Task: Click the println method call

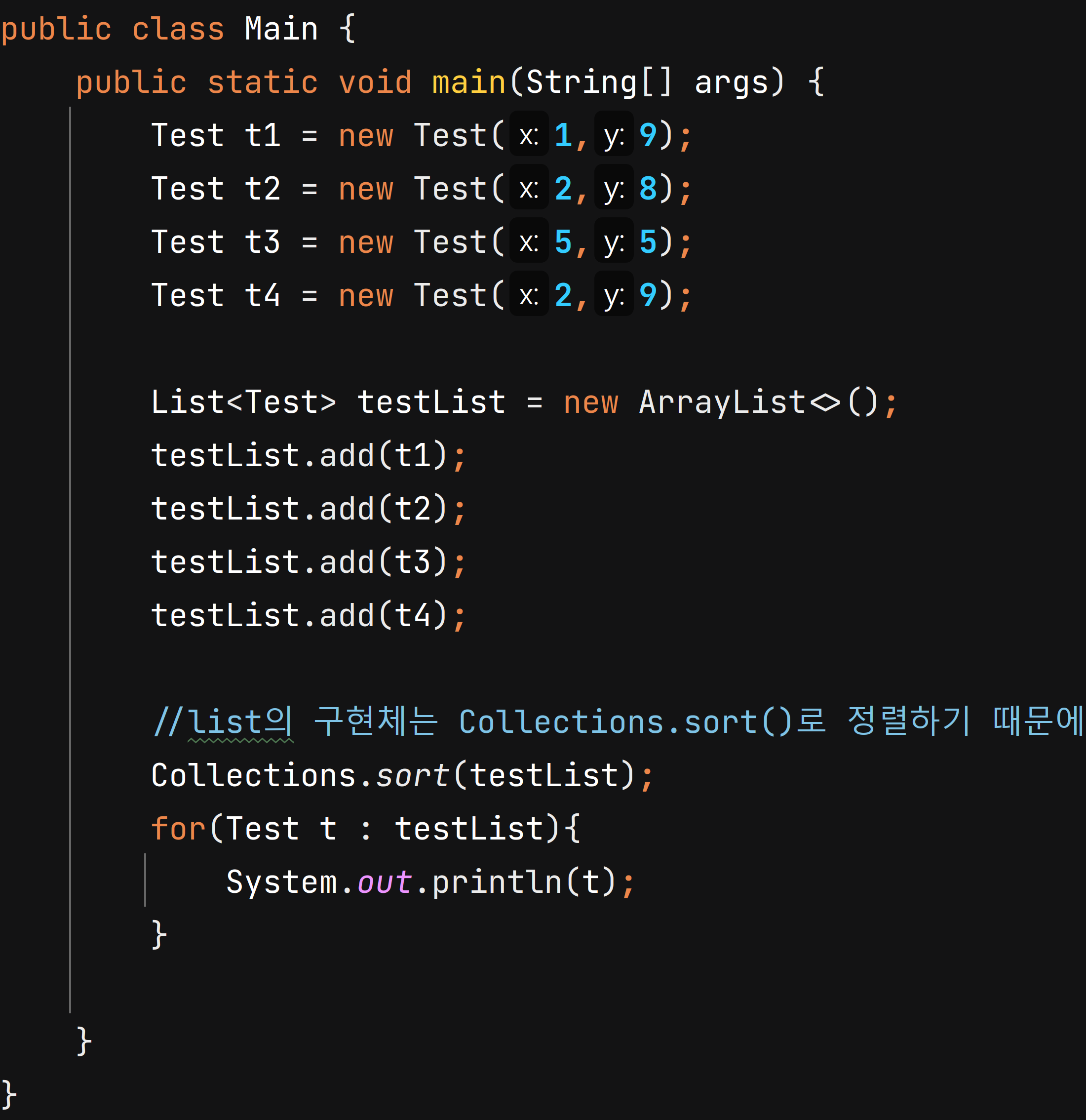Action: point(496,882)
